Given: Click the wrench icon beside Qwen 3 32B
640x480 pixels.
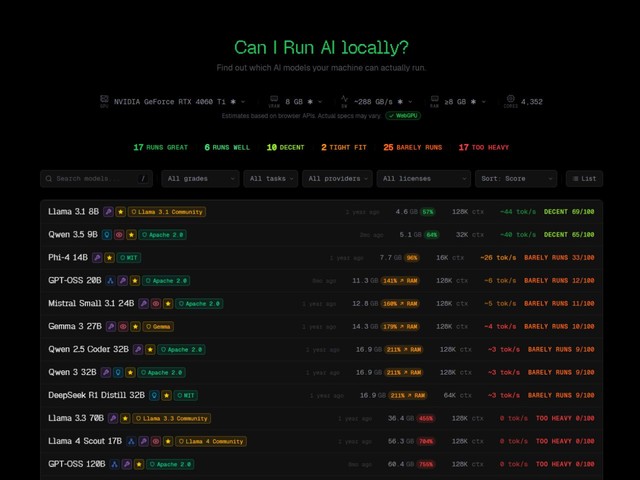Looking at the screenshot, I should 106,372.
